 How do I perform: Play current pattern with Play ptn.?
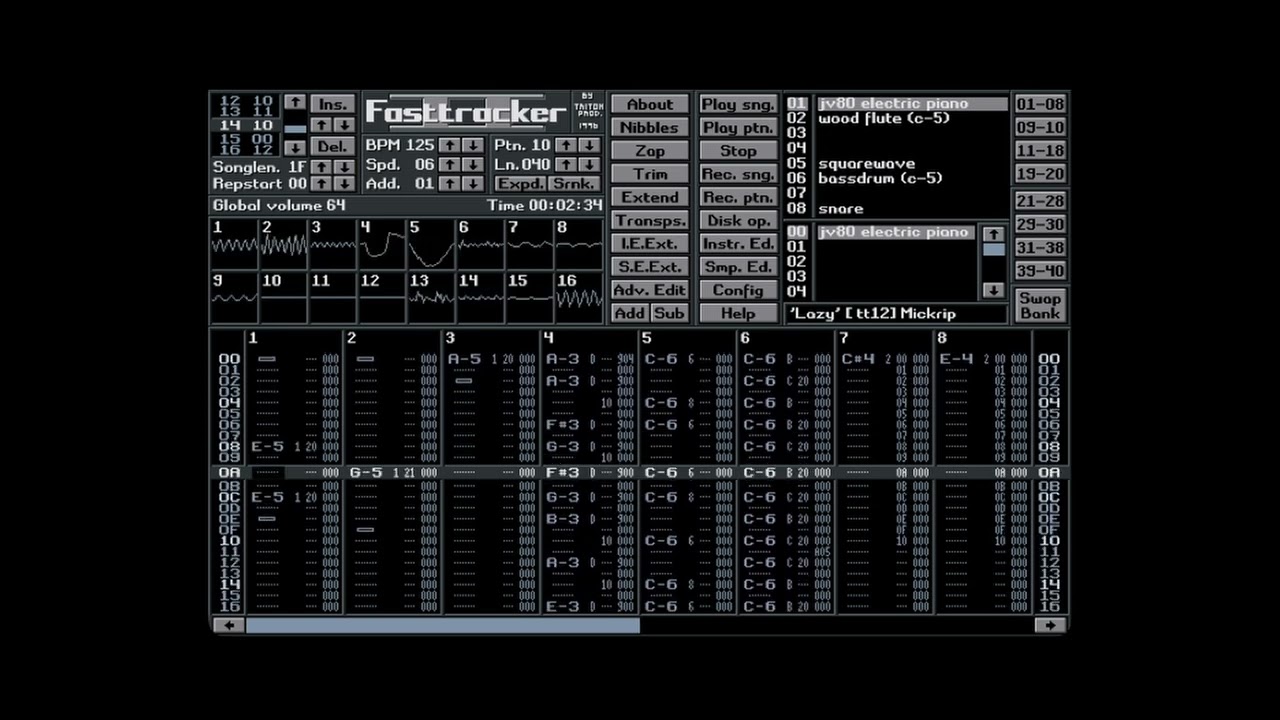point(738,127)
